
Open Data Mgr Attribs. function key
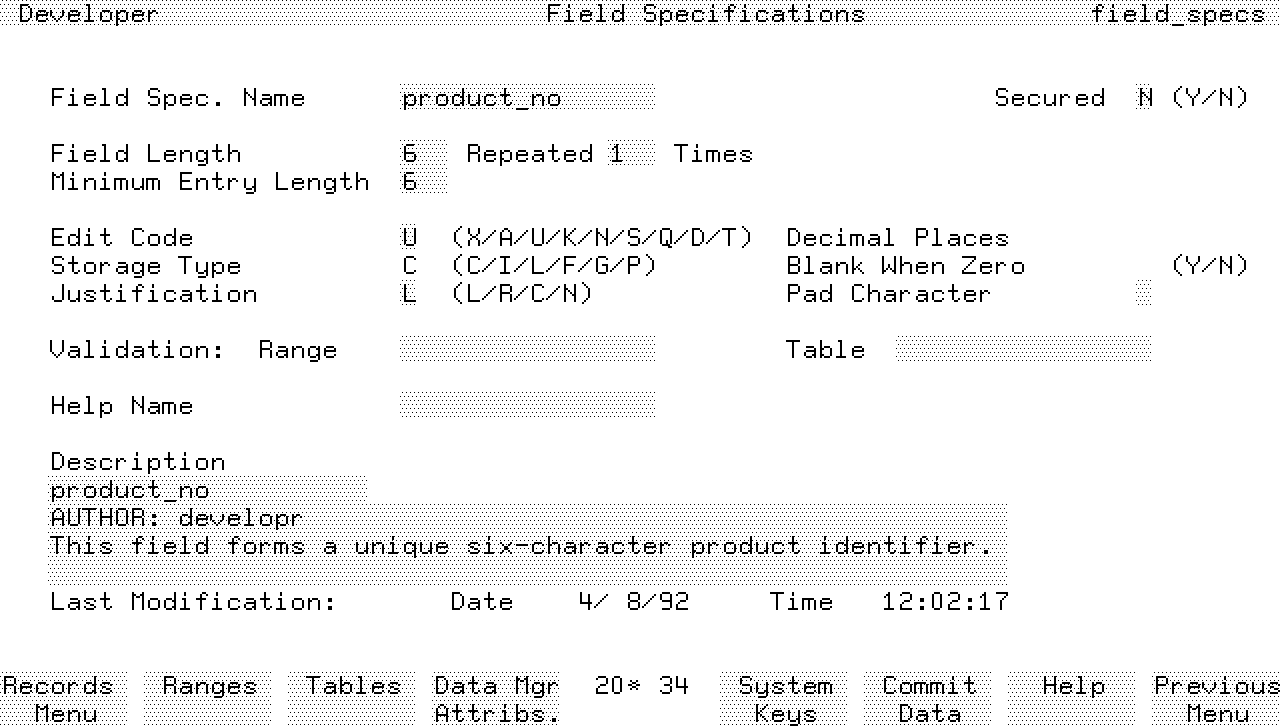[496, 699]
